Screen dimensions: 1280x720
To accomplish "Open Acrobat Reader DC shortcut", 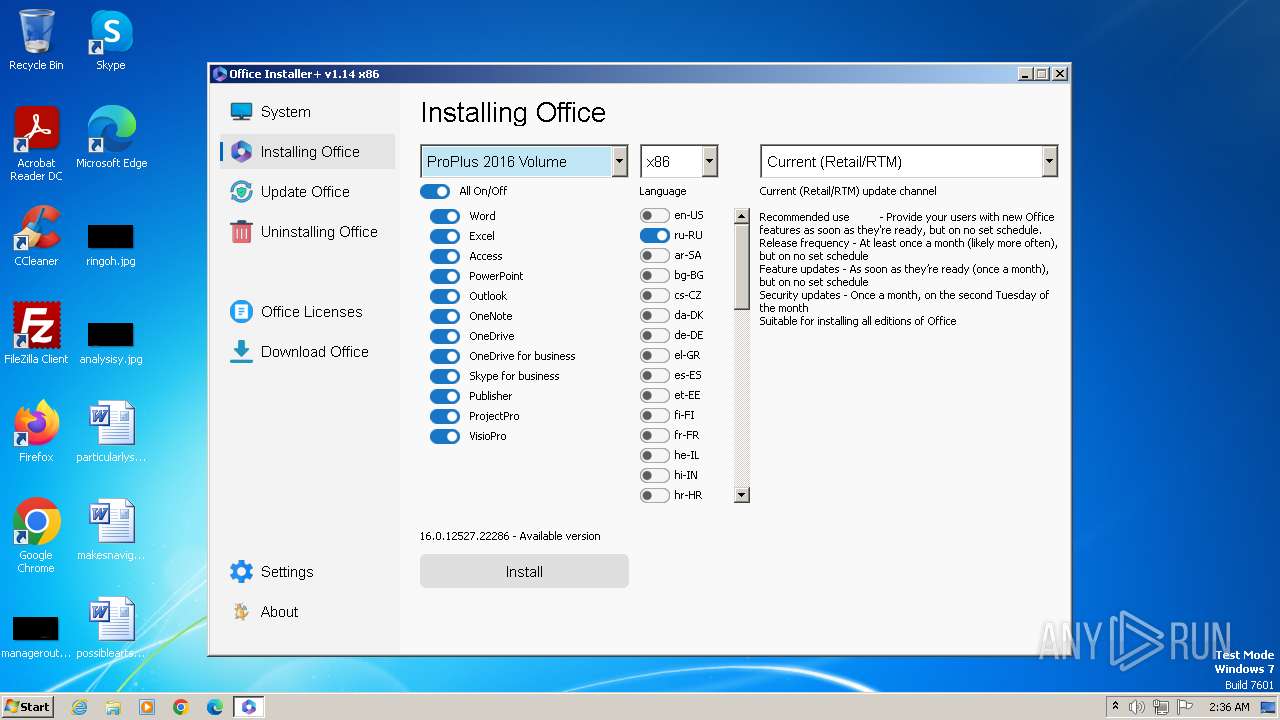I will tap(36, 144).
